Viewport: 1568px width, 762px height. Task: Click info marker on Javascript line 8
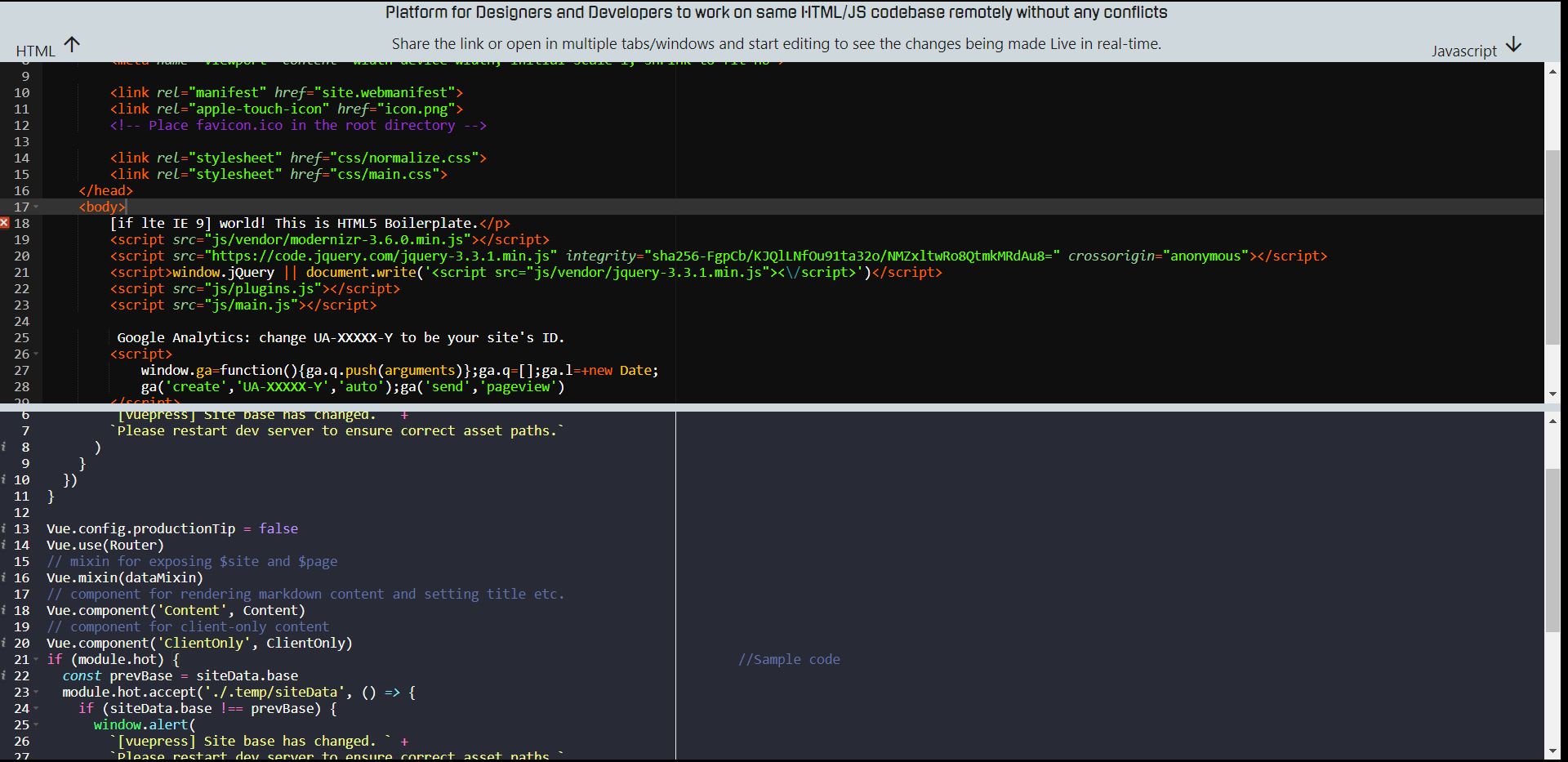[4, 447]
